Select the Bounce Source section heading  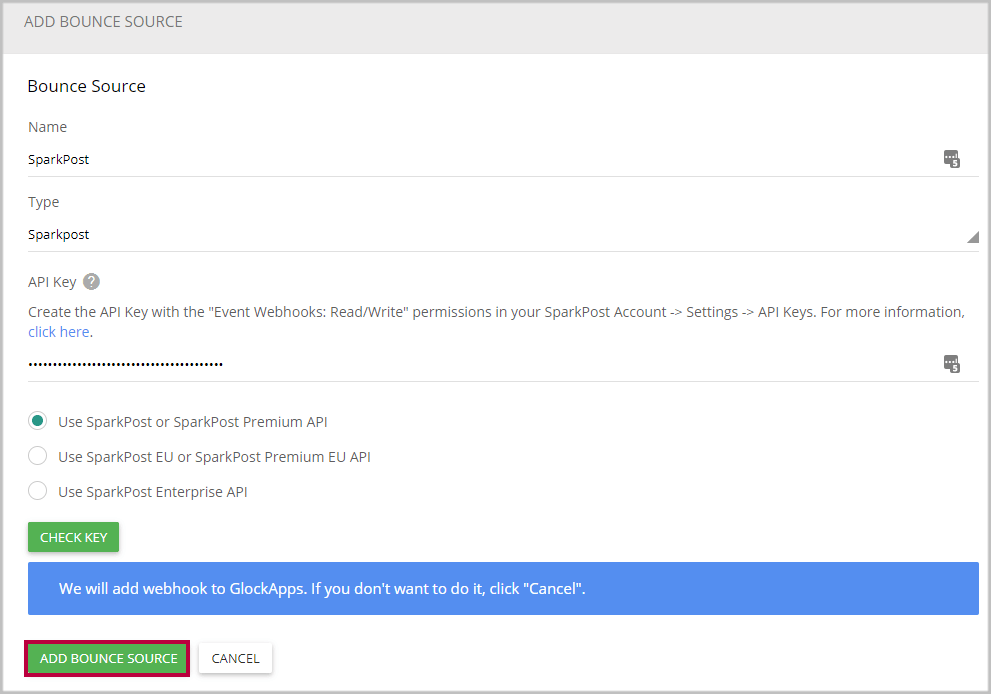[x=86, y=86]
